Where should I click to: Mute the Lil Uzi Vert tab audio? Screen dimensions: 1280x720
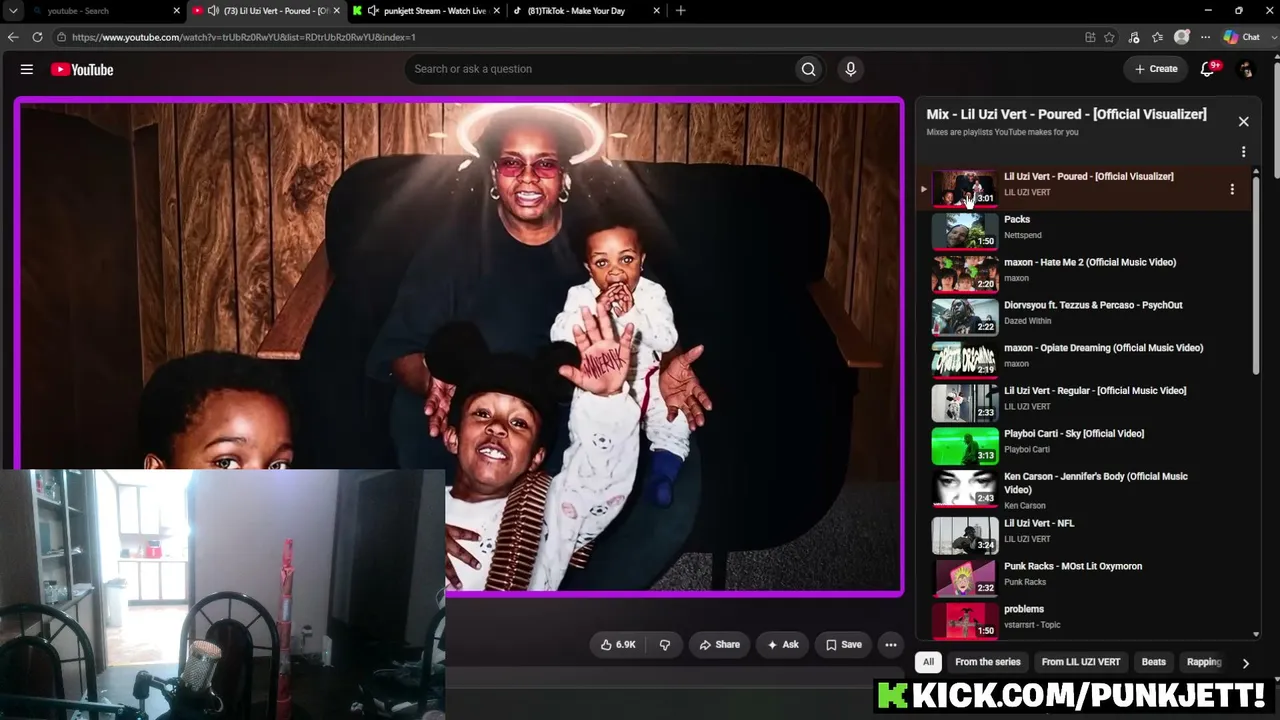[213, 11]
